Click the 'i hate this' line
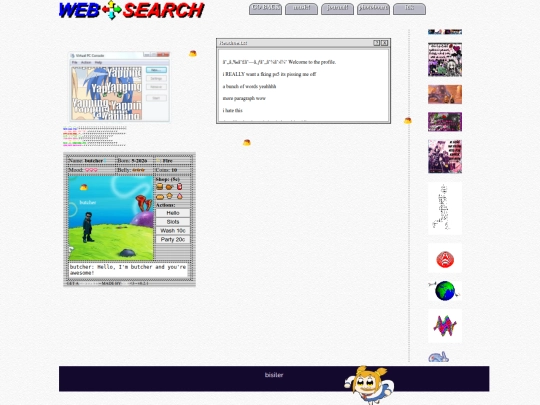The image size is (540, 405). click(x=232, y=111)
